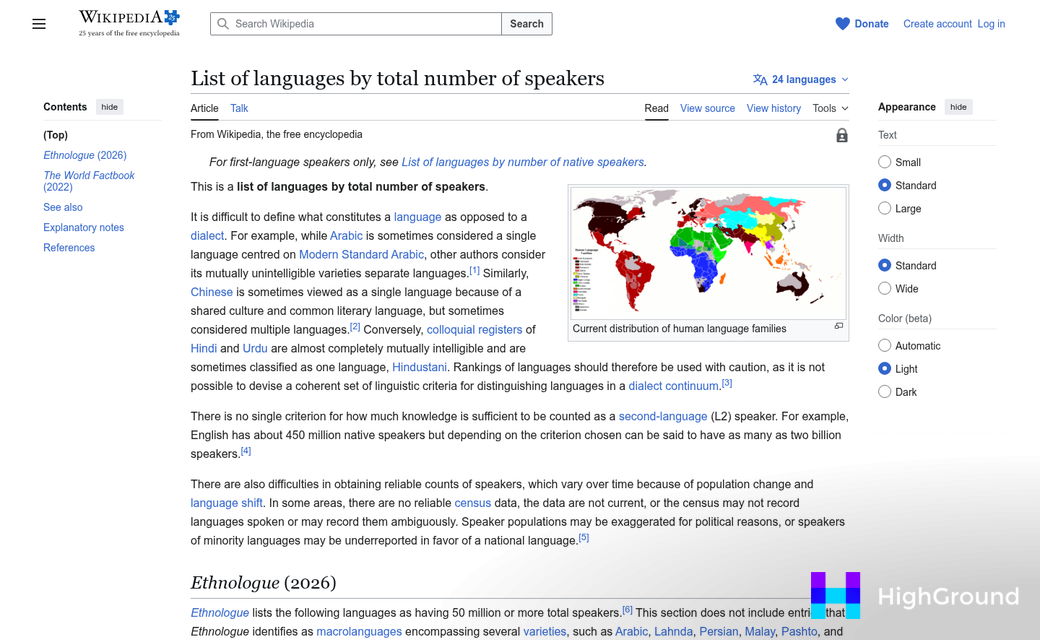Viewport: 1040px width, 640px height.
Task: Focus the Search Wikipedia input field
Action: [x=356, y=24]
